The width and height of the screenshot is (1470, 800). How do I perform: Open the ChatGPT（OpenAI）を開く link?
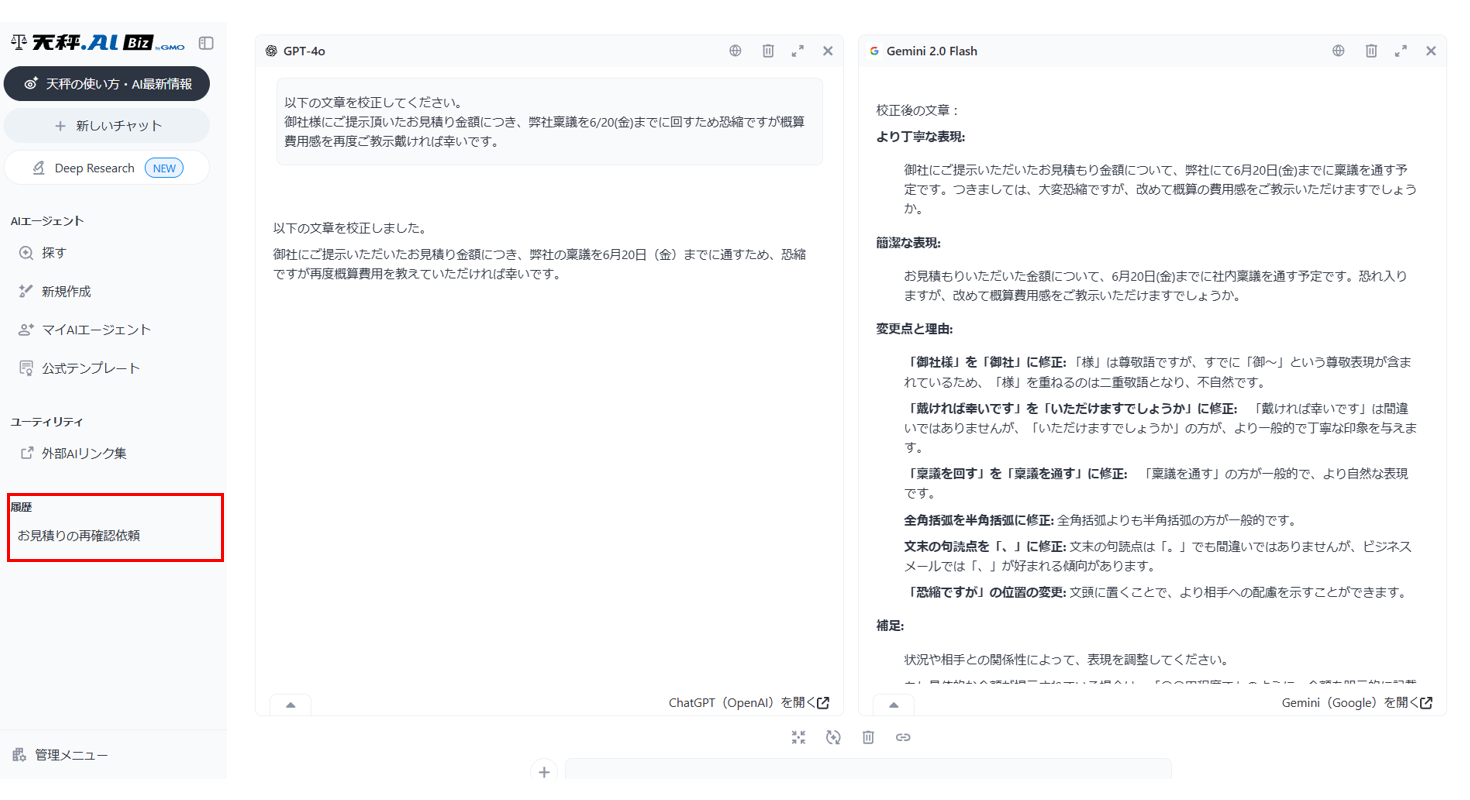coord(748,703)
